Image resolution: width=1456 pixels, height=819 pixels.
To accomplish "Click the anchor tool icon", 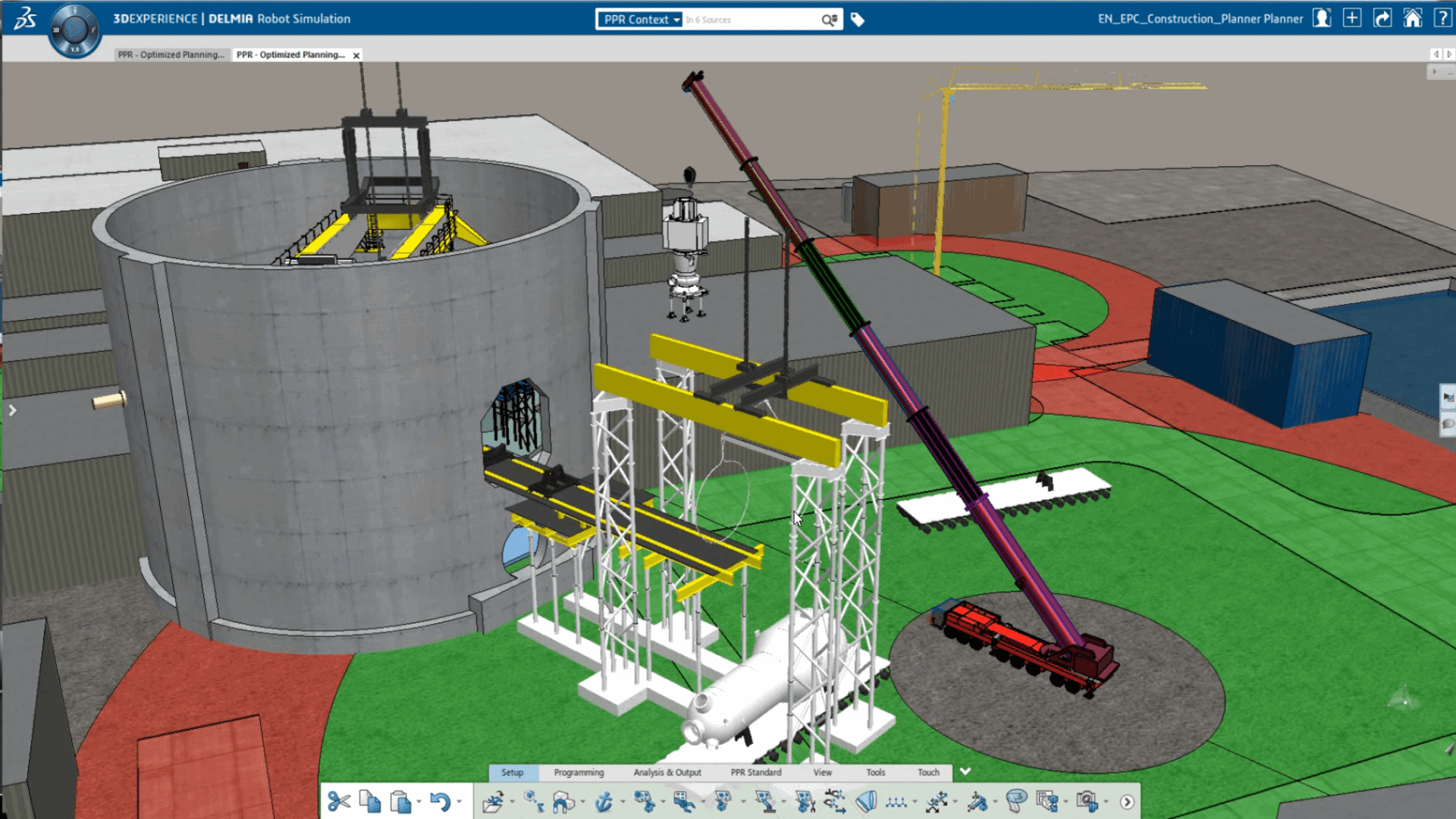I will (604, 802).
